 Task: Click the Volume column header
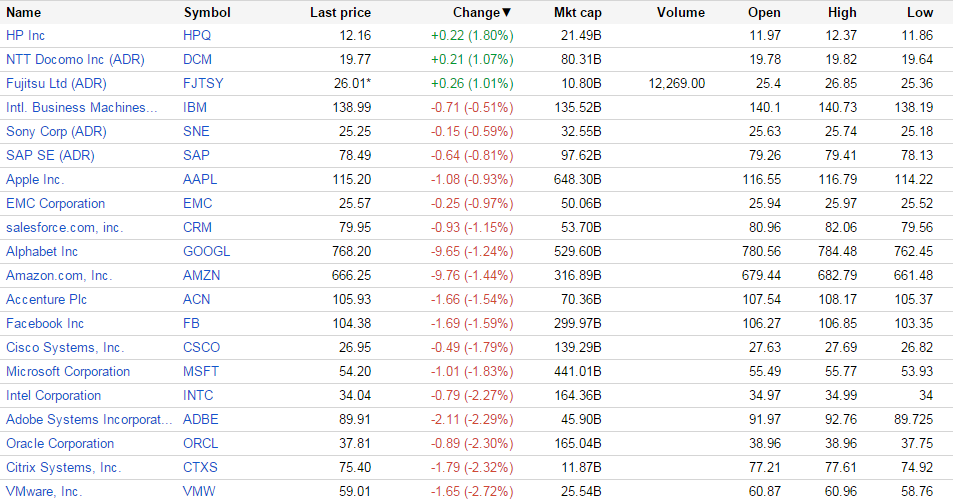(681, 13)
